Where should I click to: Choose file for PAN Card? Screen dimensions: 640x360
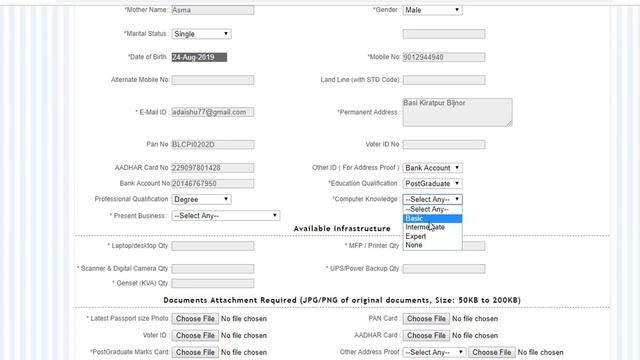(427, 319)
